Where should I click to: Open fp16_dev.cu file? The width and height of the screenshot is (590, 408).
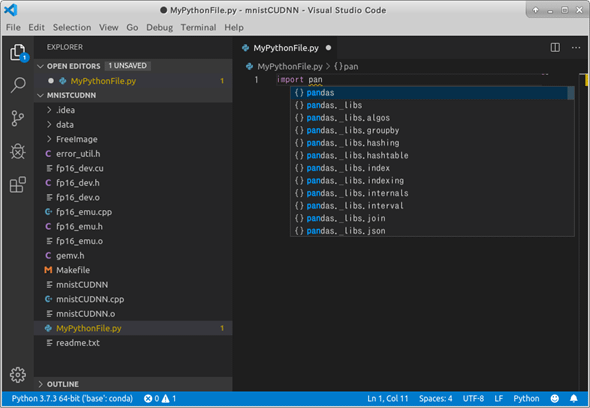pyautogui.click(x=133, y=169)
